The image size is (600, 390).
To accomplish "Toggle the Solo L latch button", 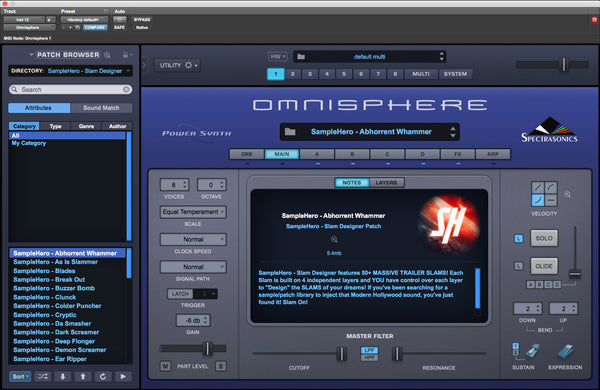I will 518,238.
